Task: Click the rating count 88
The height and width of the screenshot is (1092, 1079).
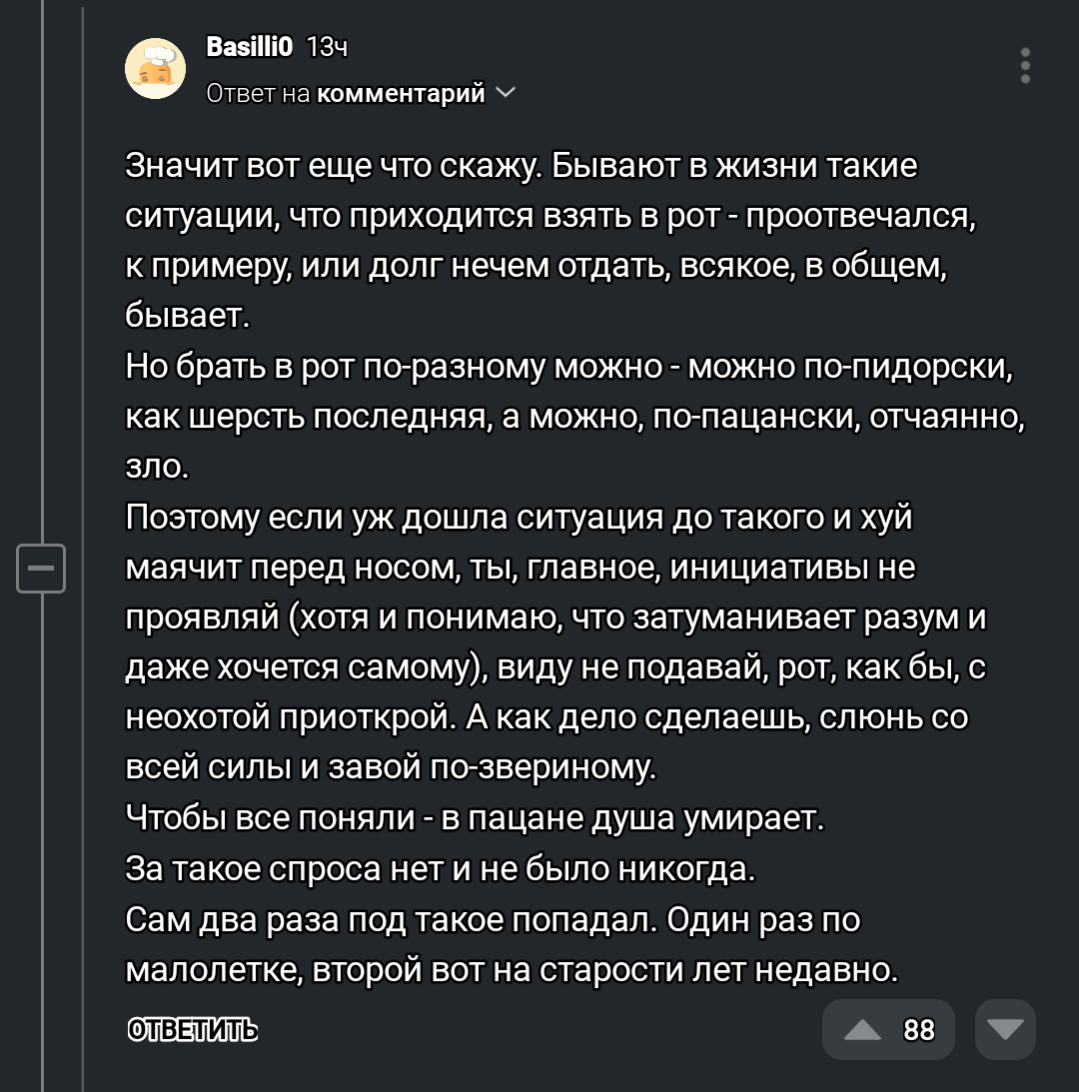Action: click(x=918, y=1029)
